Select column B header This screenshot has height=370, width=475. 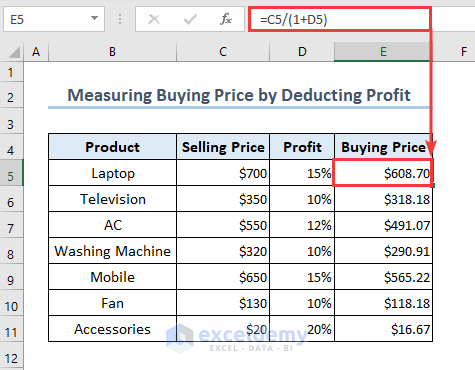pyautogui.click(x=112, y=52)
